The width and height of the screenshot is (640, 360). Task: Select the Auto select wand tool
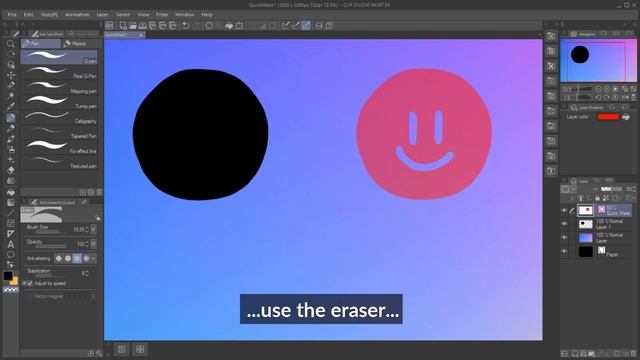[x=11, y=96]
